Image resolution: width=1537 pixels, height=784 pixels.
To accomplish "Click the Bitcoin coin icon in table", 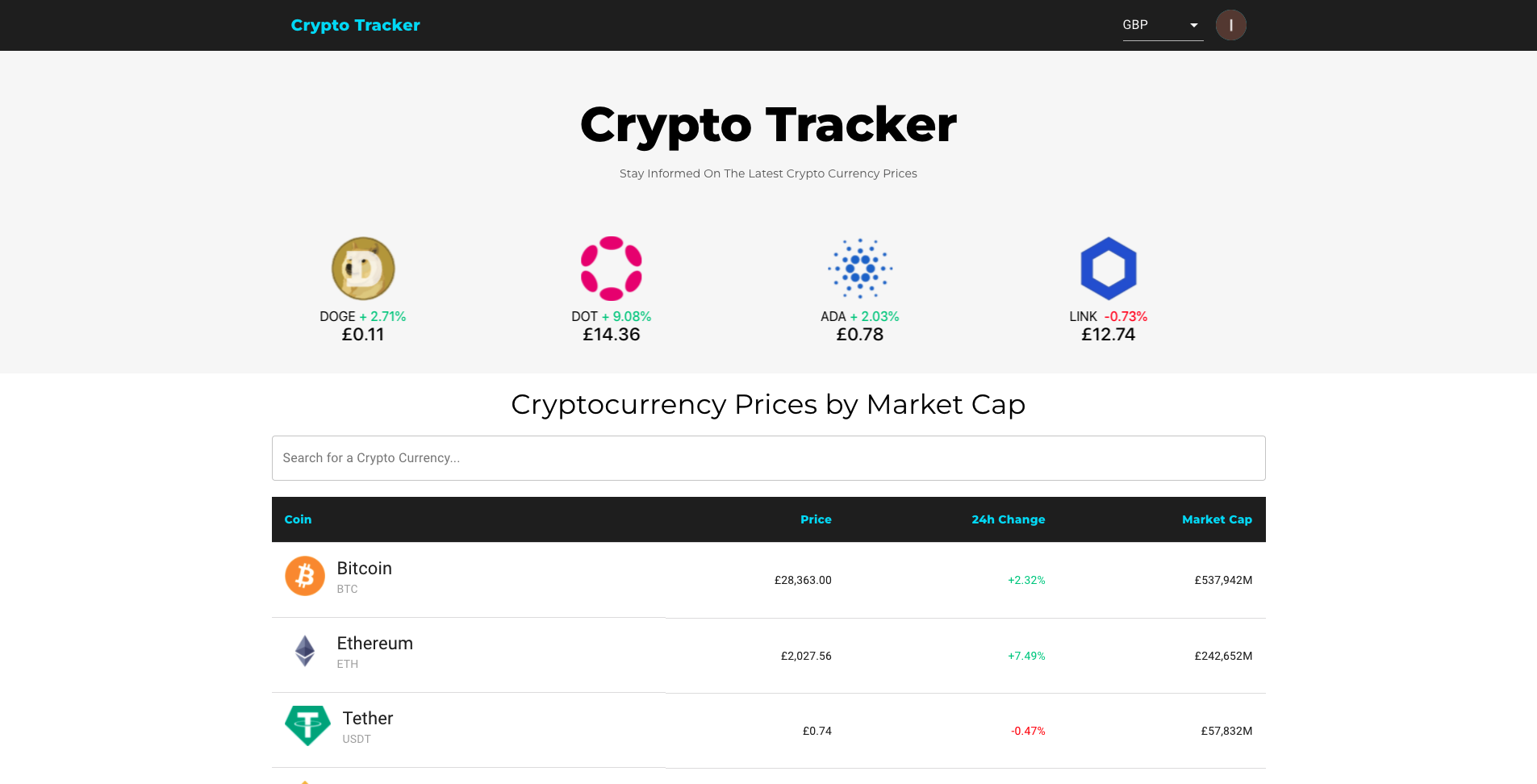I will (x=305, y=576).
